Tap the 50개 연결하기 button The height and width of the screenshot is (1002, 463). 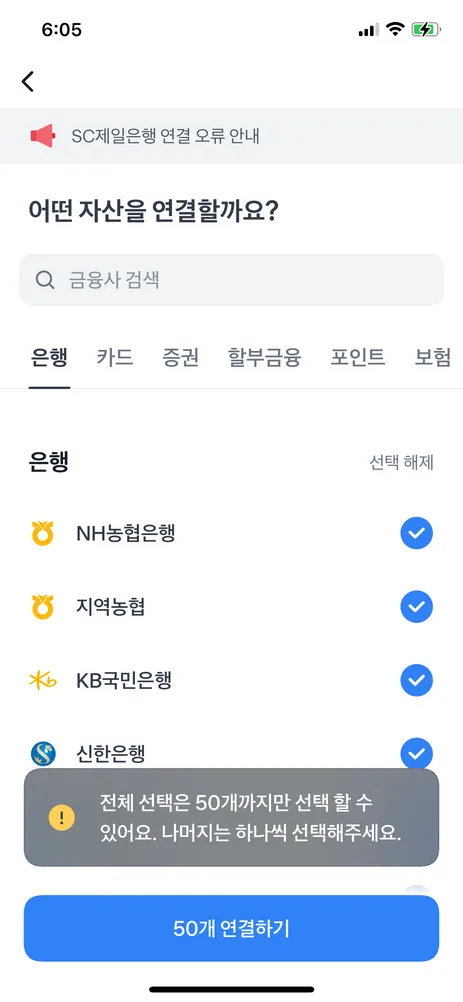pyautogui.click(x=231, y=929)
